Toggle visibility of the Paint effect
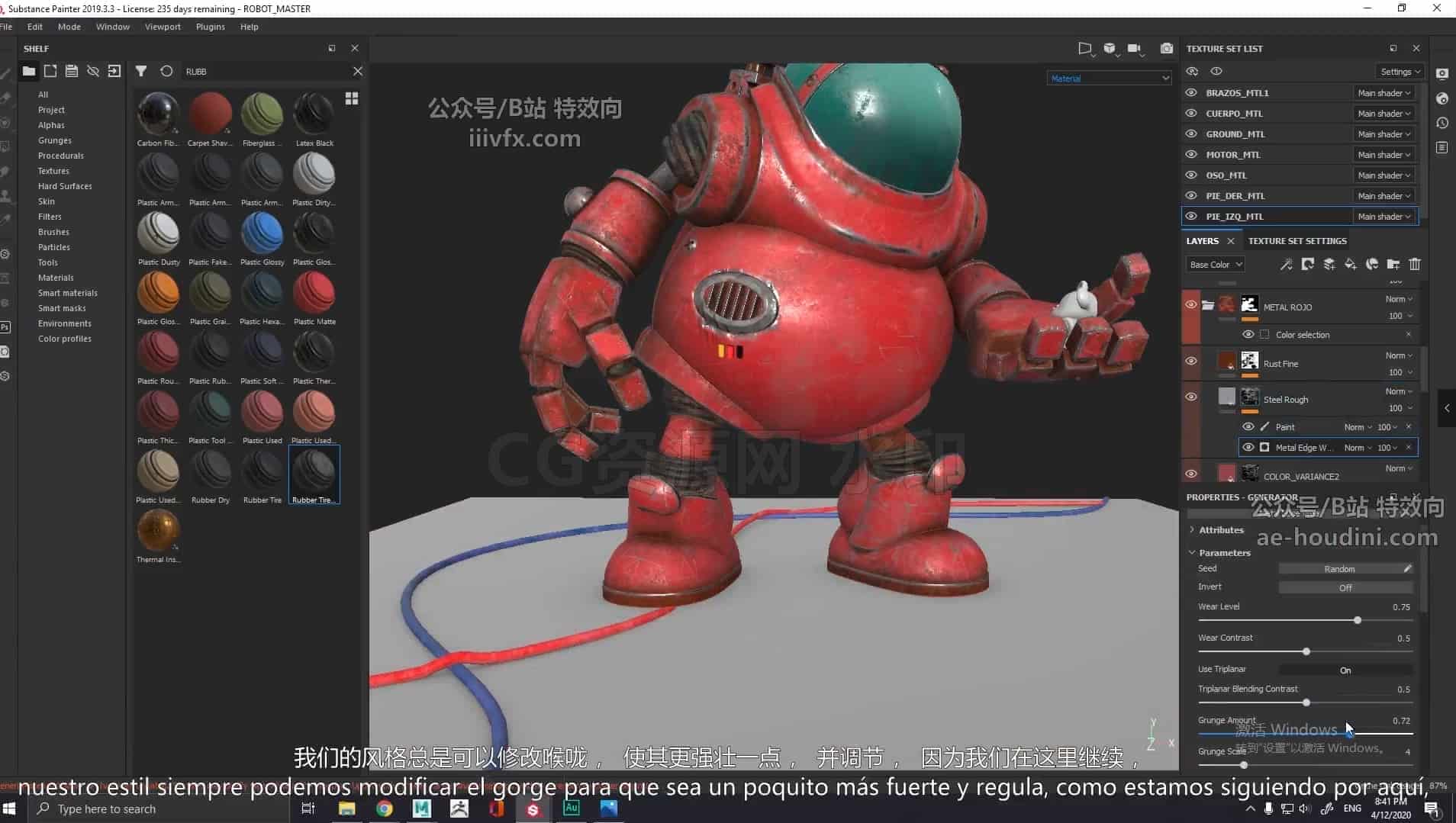The width and height of the screenshot is (1456, 823). tap(1248, 426)
